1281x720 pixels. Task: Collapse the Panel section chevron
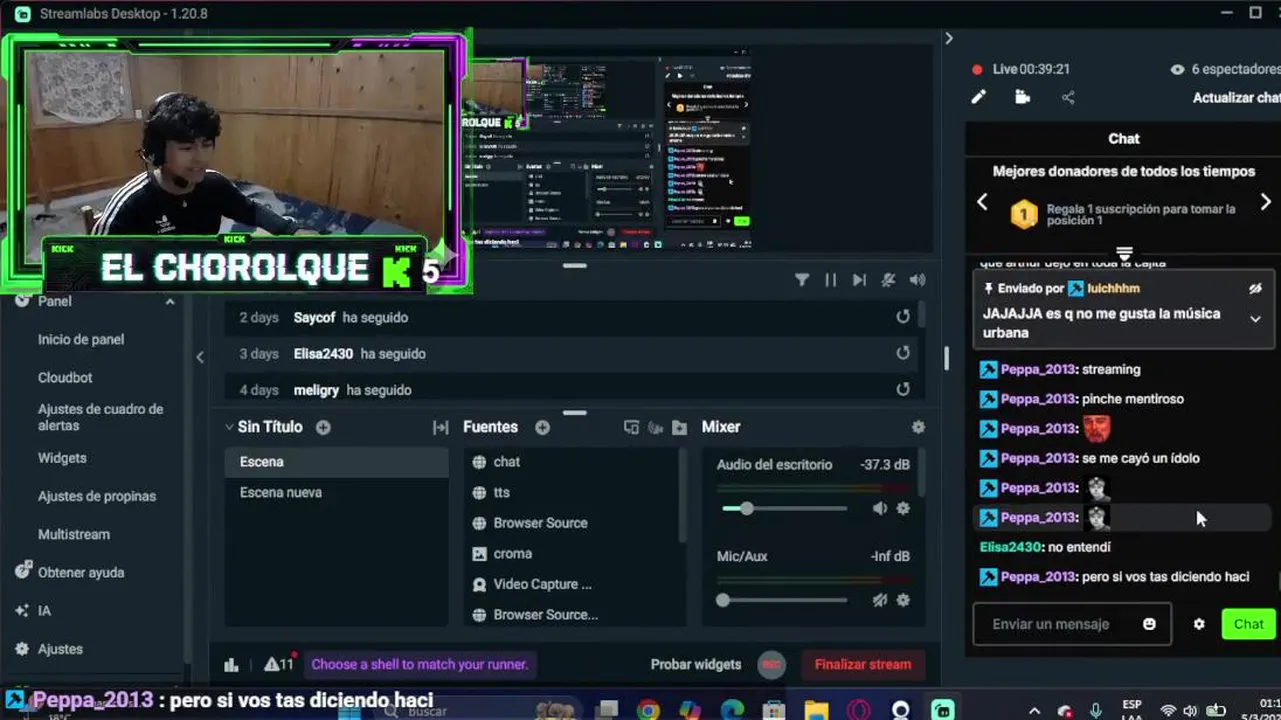169,301
